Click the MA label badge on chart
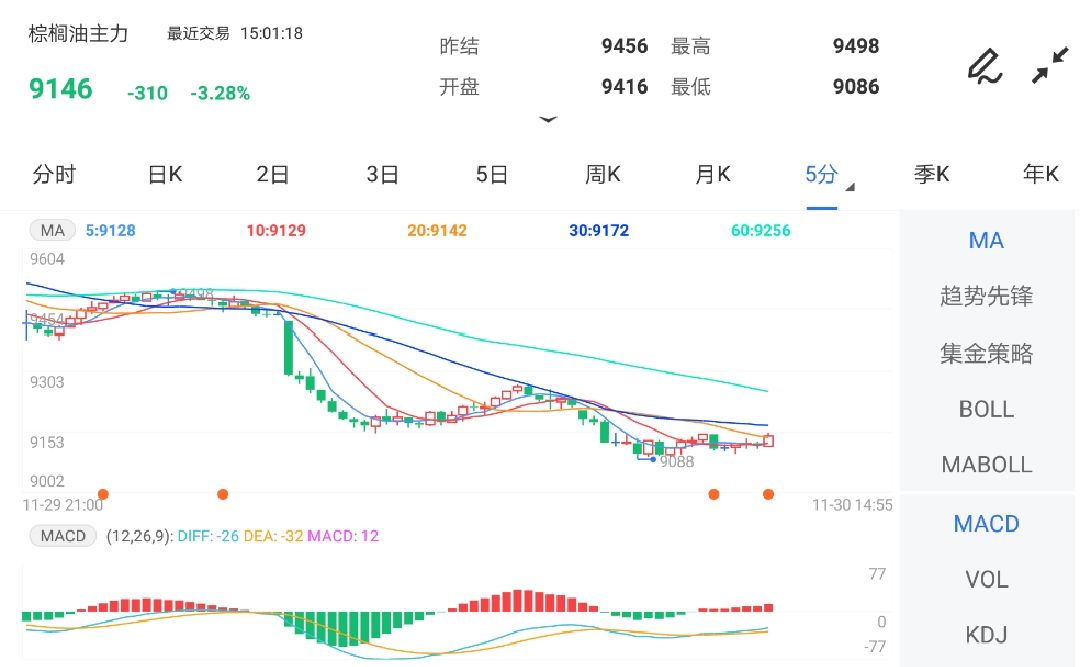This screenshot has height=667, width=1080. (x=53, y=231)
